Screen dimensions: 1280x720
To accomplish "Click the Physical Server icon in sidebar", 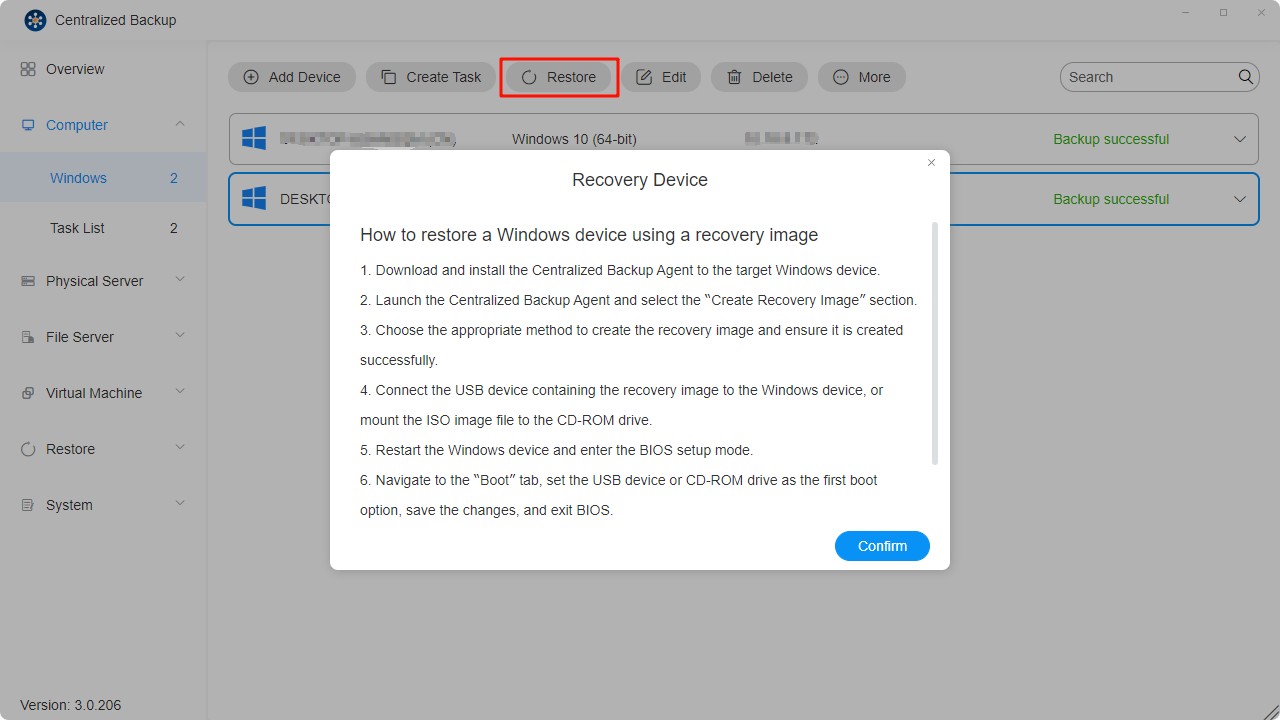I will [28, 281].
